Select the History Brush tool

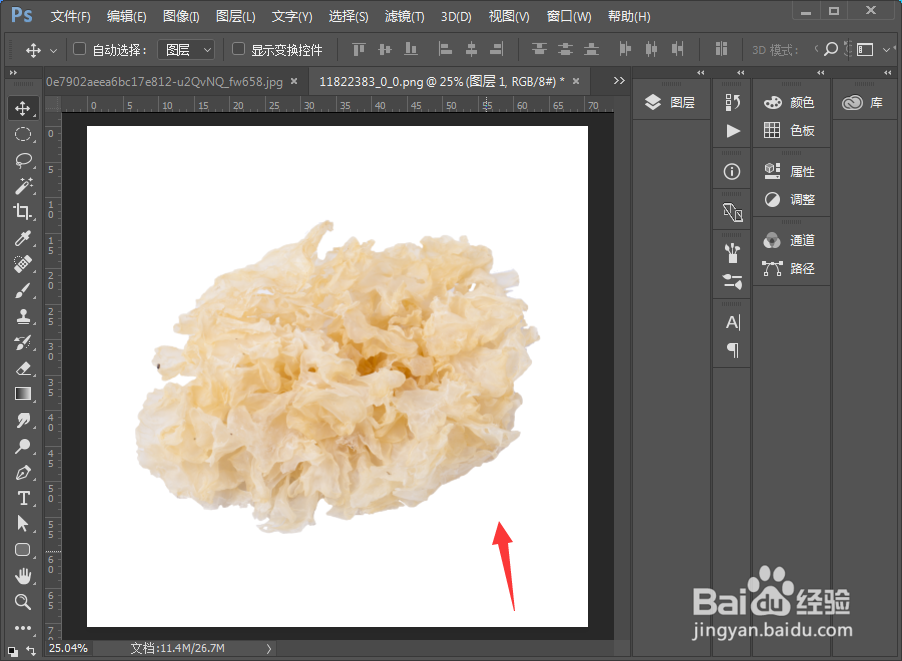[23, 342]
